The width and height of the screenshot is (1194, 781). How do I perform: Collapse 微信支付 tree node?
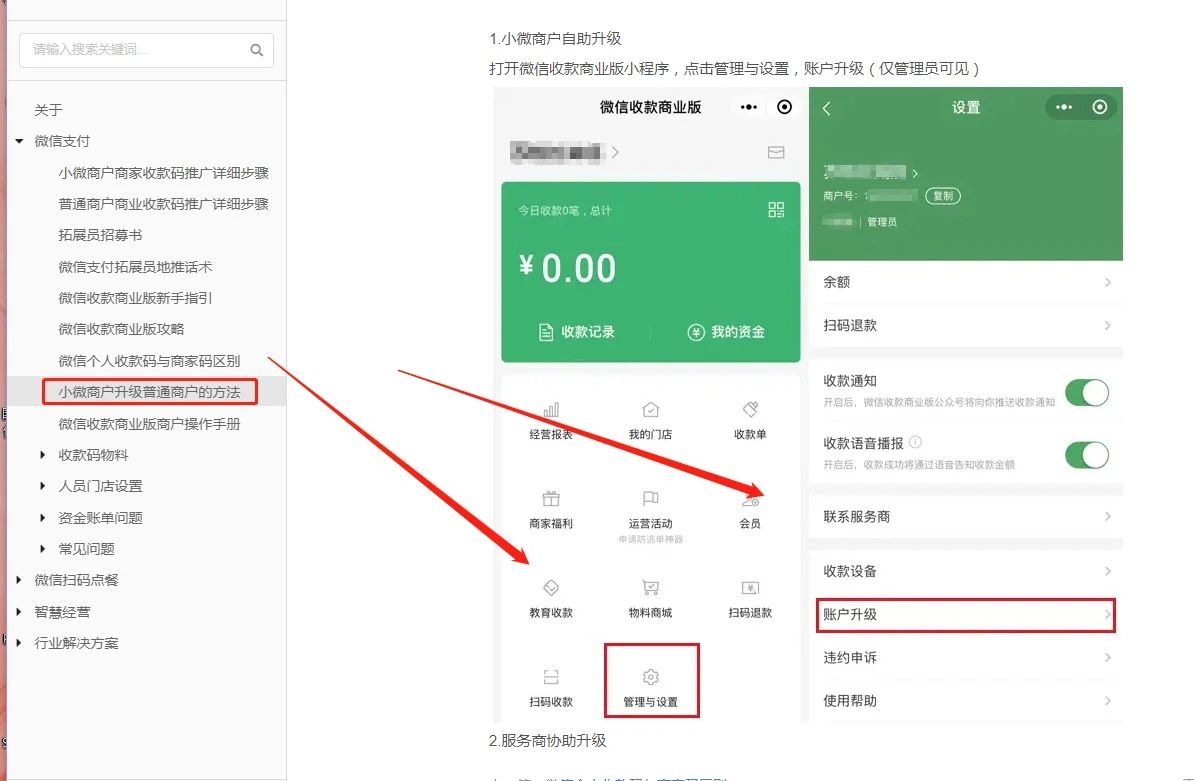[x=20, y=141]
